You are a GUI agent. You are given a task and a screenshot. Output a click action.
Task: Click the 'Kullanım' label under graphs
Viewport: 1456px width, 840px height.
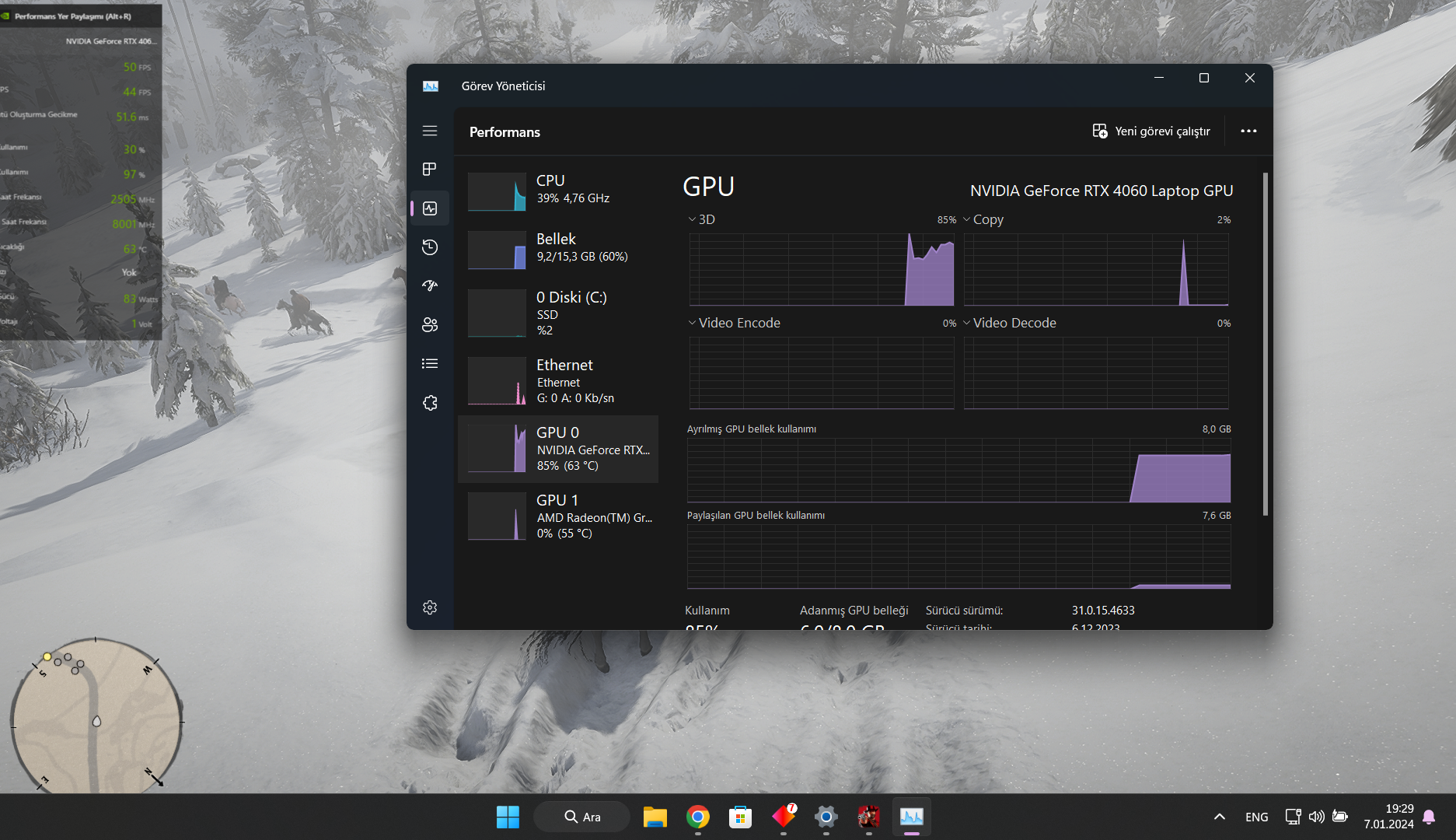707,611
